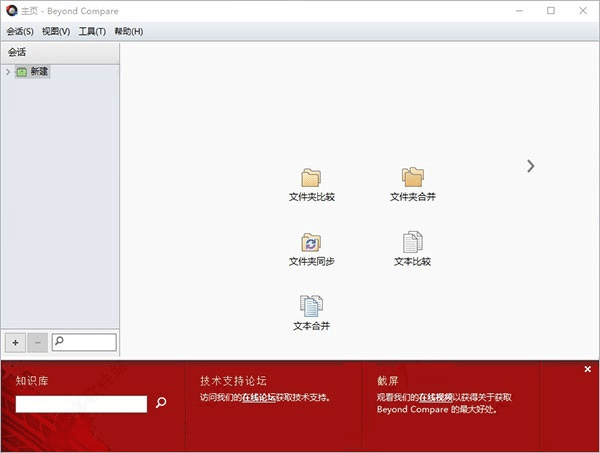Maximize the Beyond Compare window

(x=551, y=11)
